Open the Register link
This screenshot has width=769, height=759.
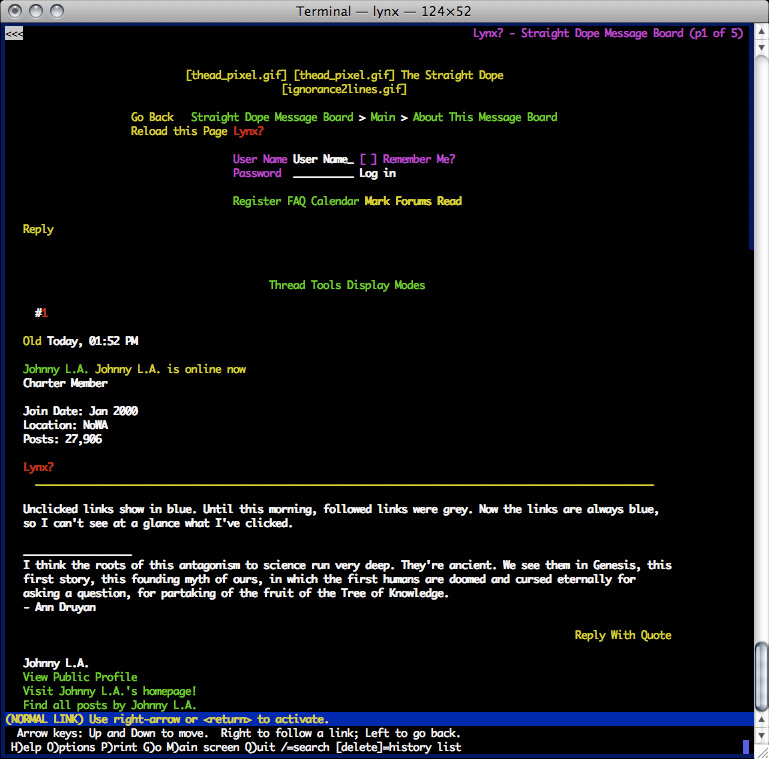tap(256, 202)
